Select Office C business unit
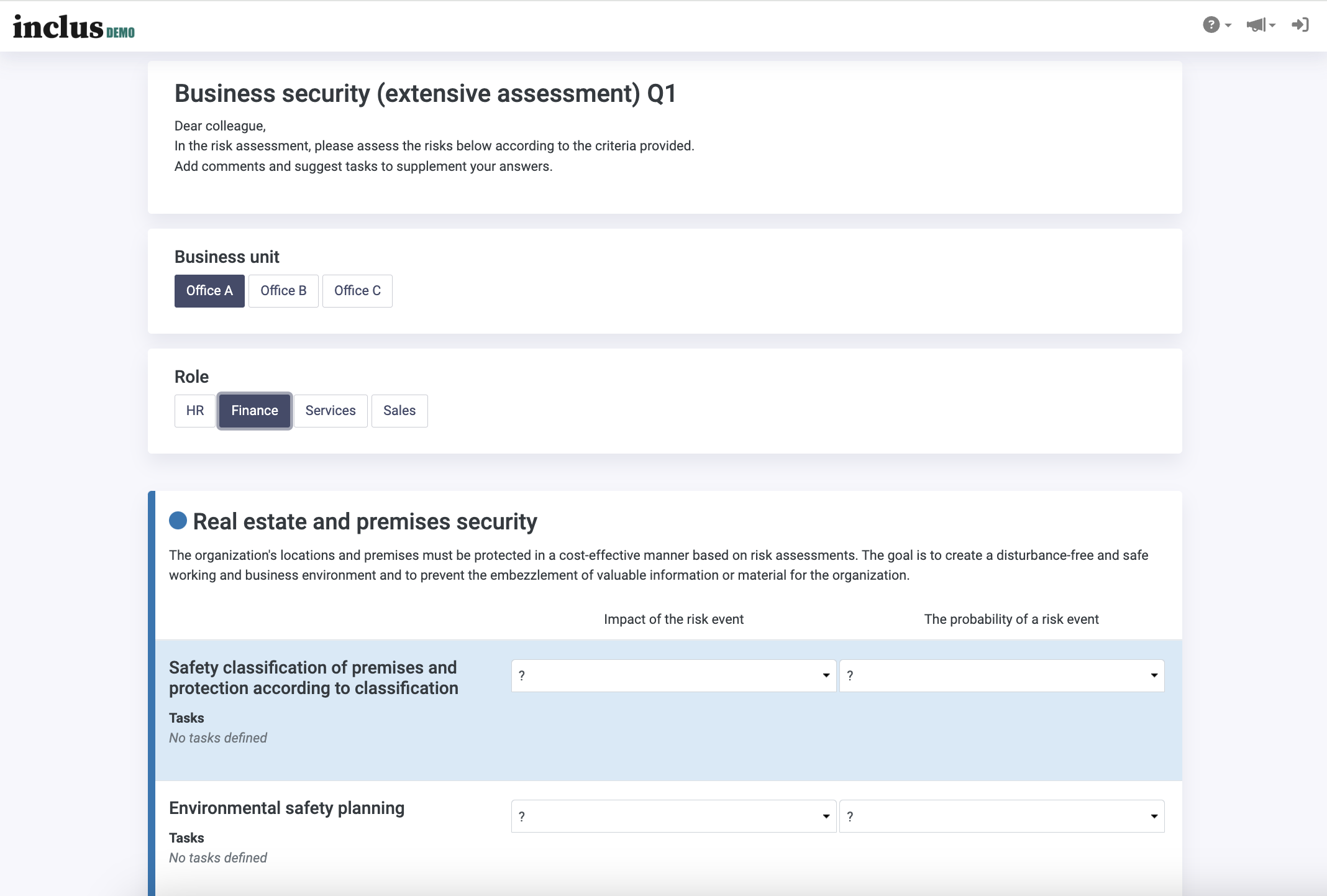Screen dimensions: 1327x896 point(357,291)
